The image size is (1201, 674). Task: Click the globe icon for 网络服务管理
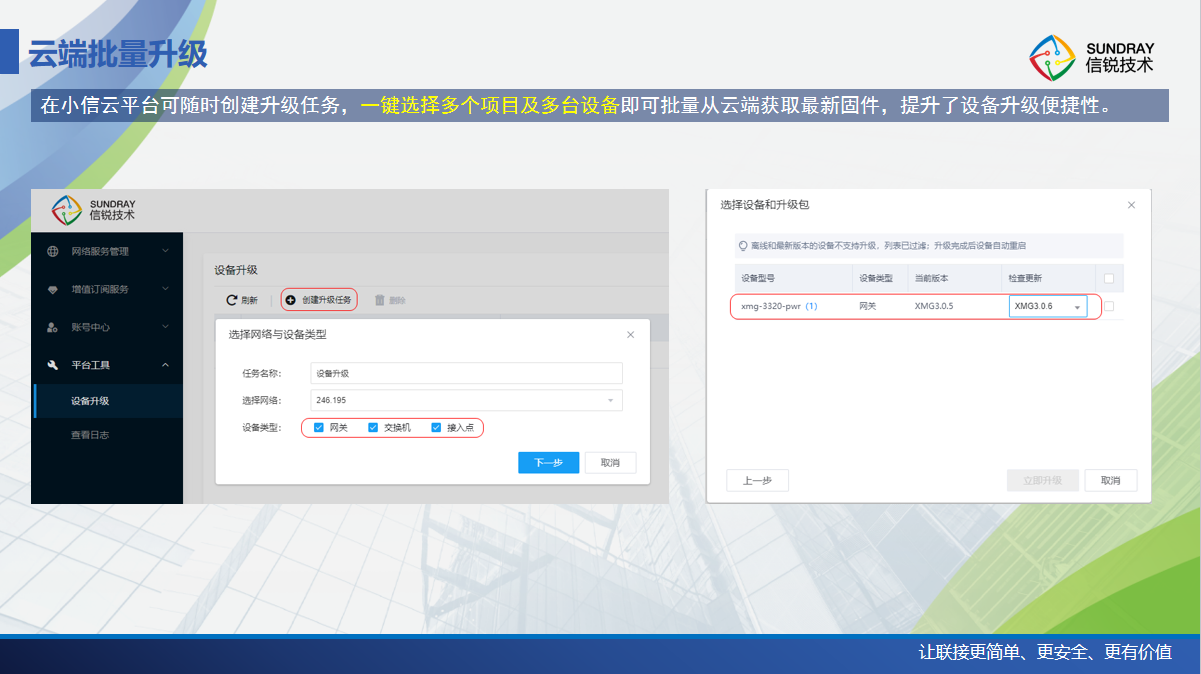click(x=52, y=251)
